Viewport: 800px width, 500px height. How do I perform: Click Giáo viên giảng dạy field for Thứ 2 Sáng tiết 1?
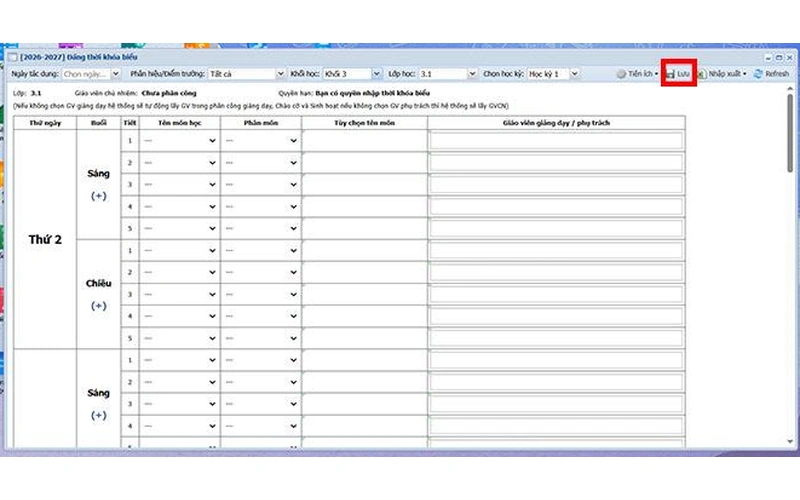(556, 141)
